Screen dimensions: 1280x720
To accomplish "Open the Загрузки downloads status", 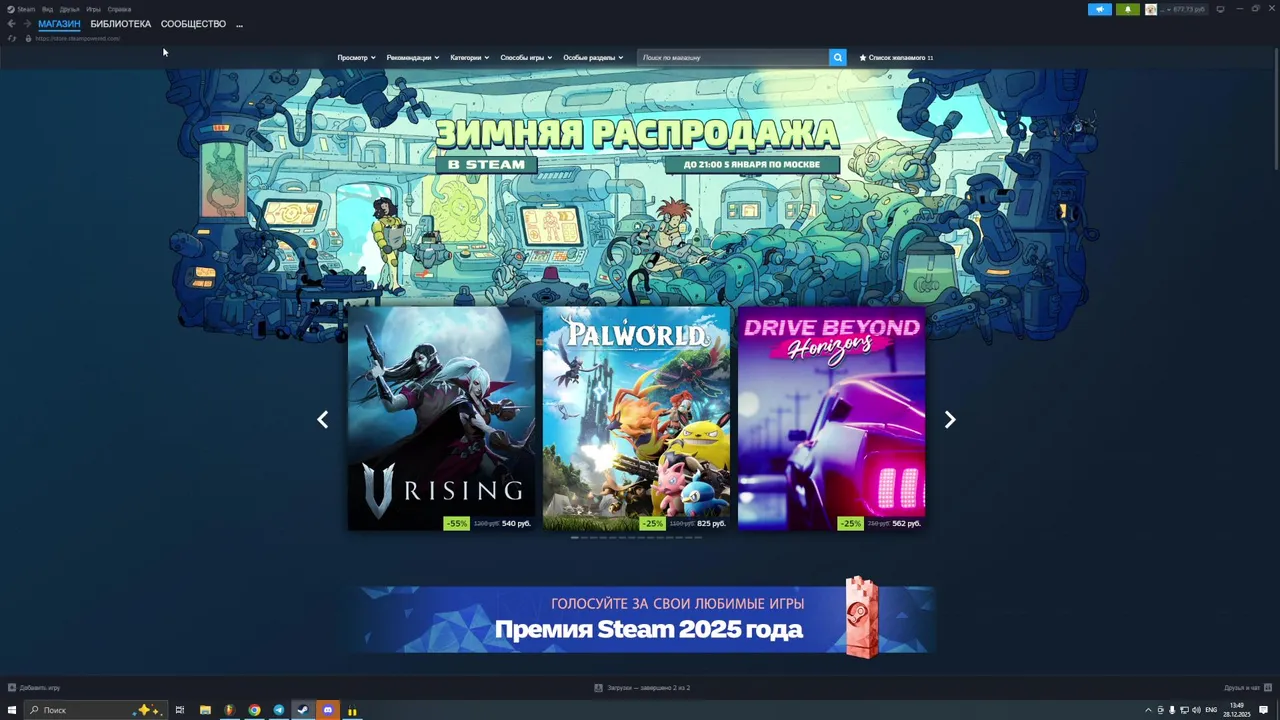I will [642, 688].
